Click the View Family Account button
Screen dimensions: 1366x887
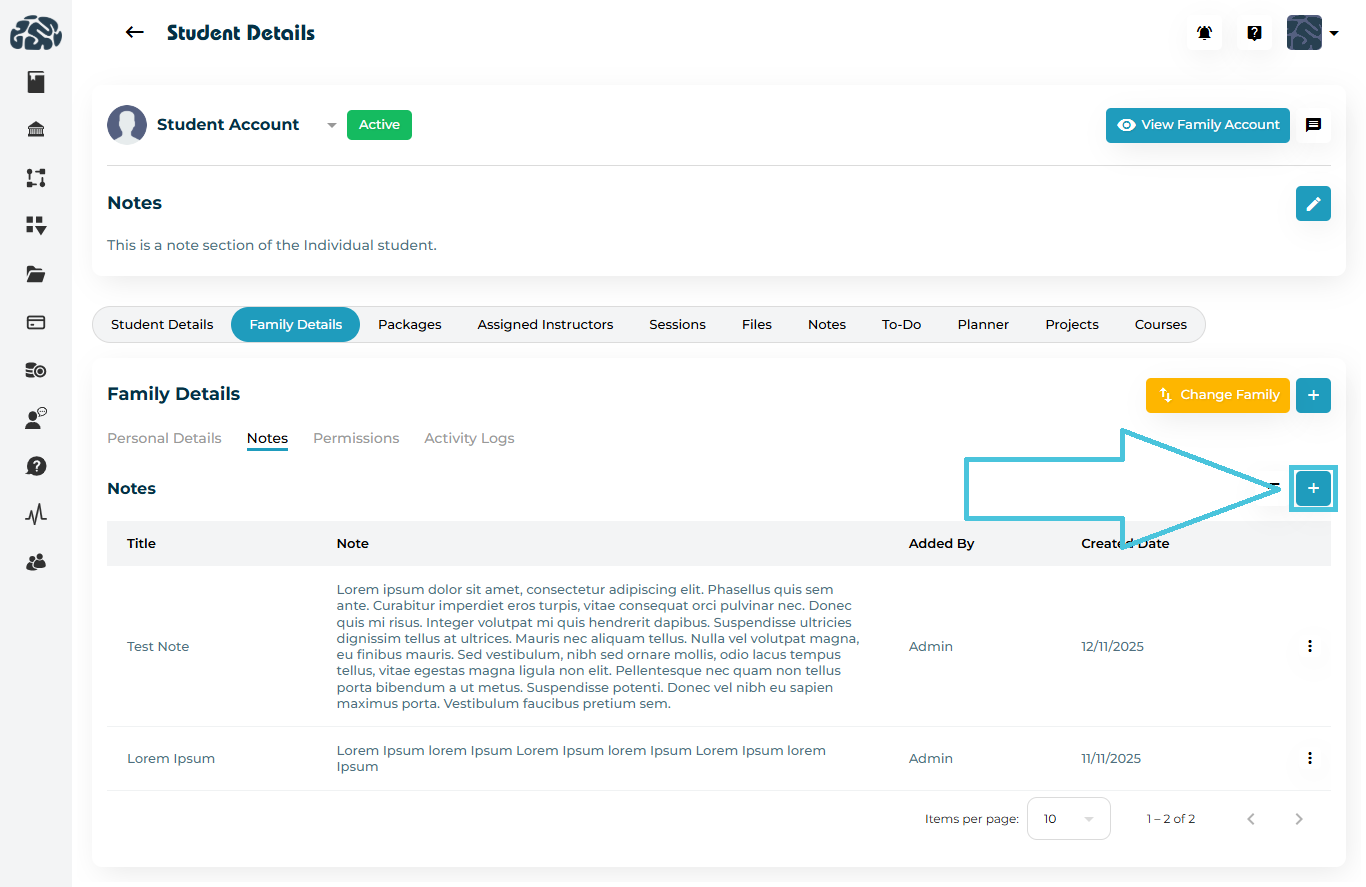coord(1197,125)
